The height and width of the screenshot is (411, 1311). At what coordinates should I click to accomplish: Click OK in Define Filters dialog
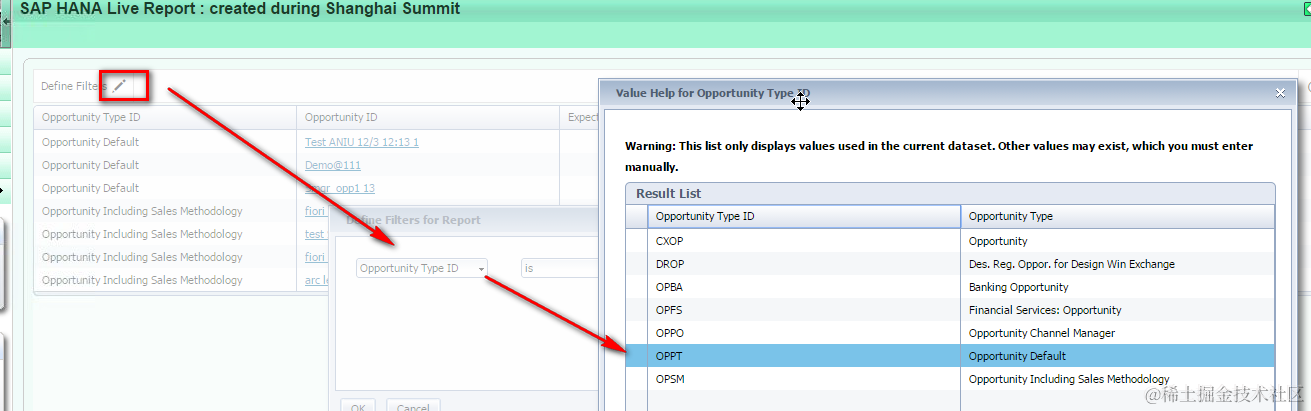(x=358, y=407)
